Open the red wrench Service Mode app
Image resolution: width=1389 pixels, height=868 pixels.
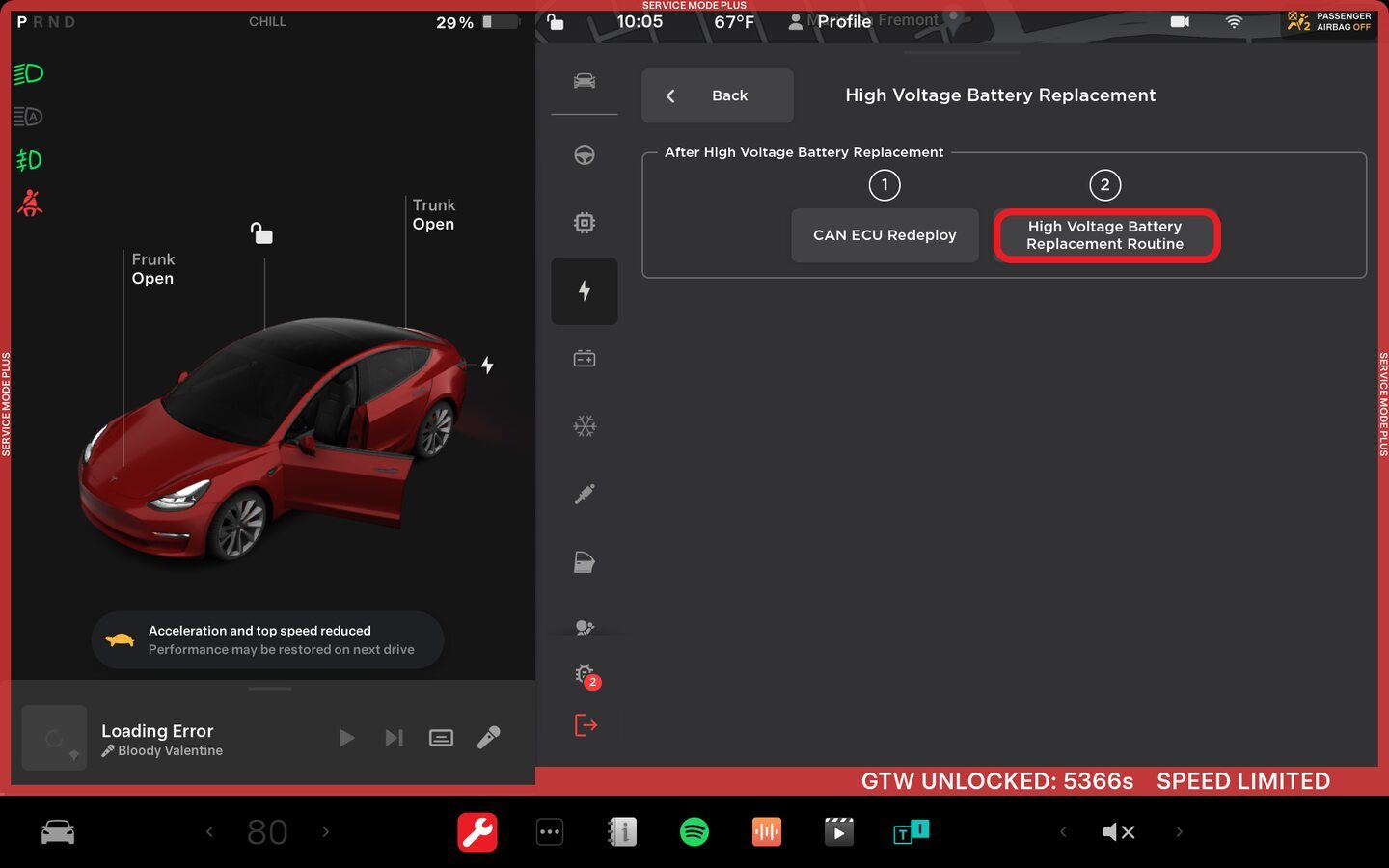477,831
